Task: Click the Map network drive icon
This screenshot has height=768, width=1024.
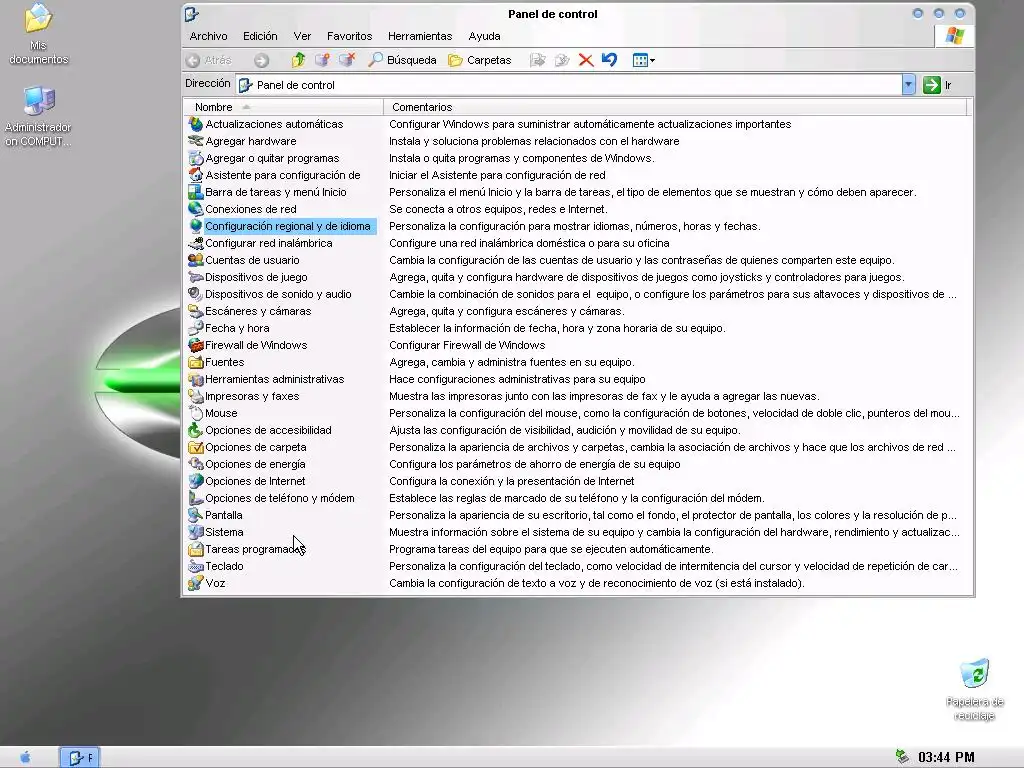Action: [322, 60]
